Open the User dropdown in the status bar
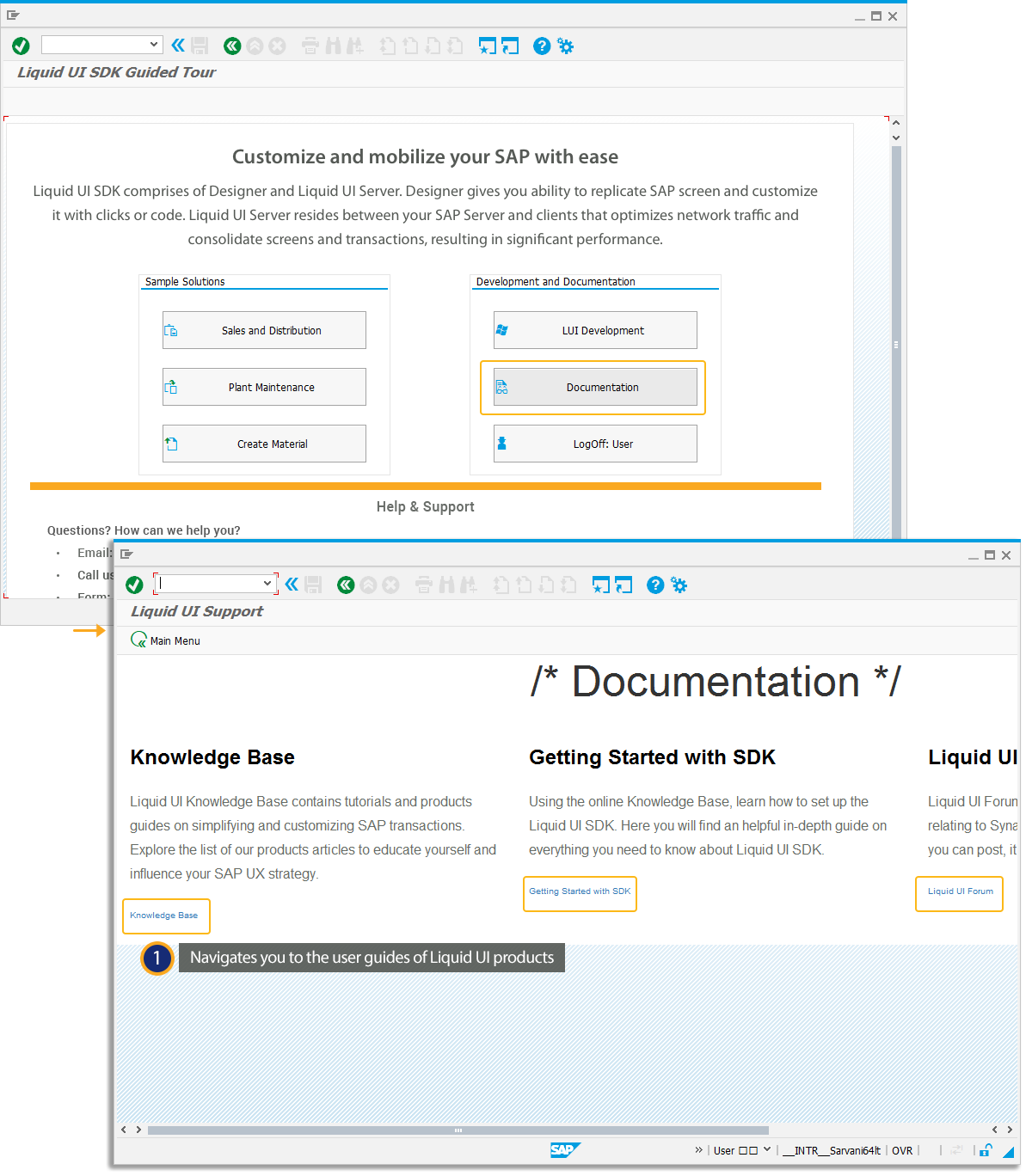 (x=766, y=1149)
